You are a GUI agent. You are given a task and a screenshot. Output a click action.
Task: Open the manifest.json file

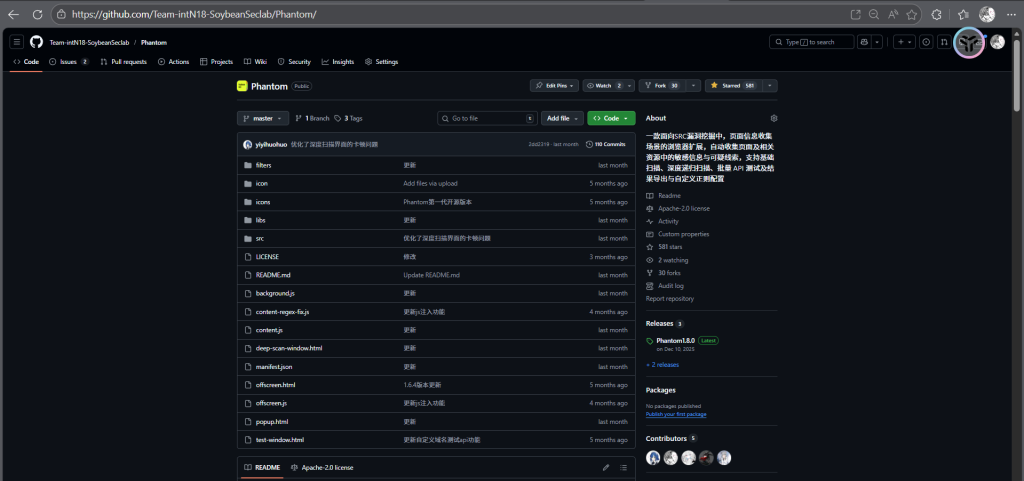(x=273, y=367)
